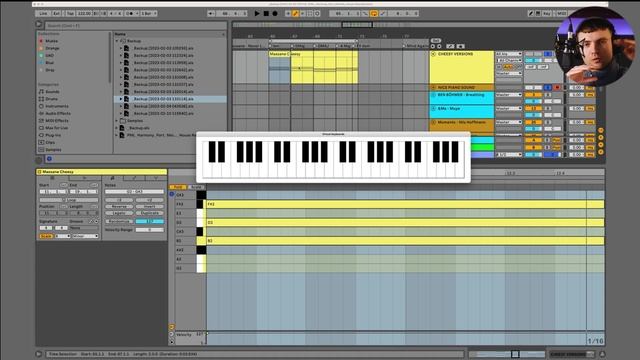This screenshot has height=360, width=640.
Task: Click the NICE PIANO SOUND track header
Action: [x=462, y=87]
